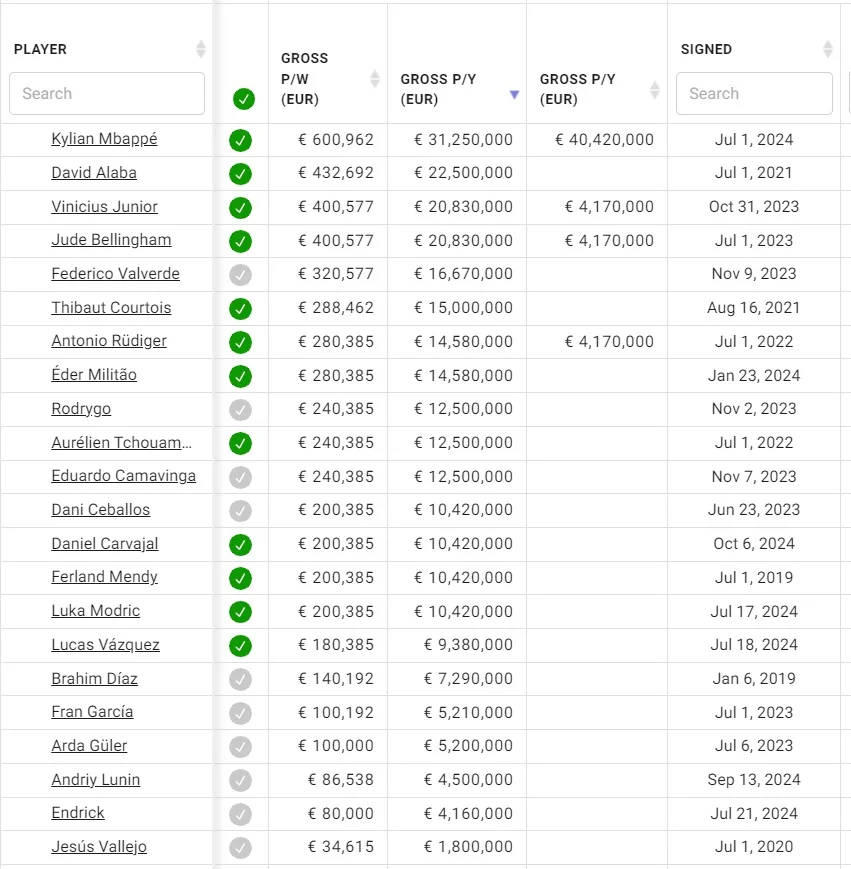Toggle status check for Eduardo Camavinga

point(240,477)
